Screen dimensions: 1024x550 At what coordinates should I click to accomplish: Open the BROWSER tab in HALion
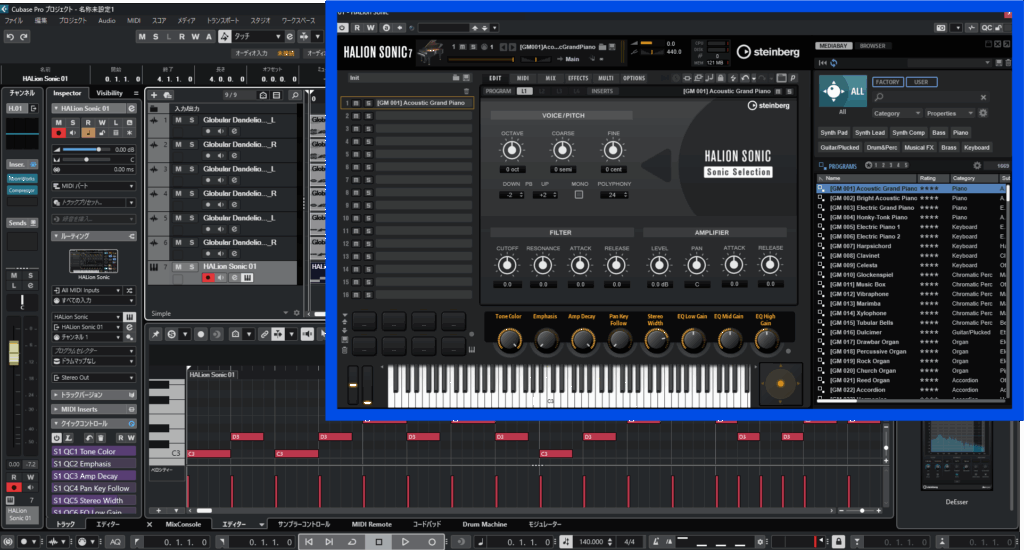[872, 46]
